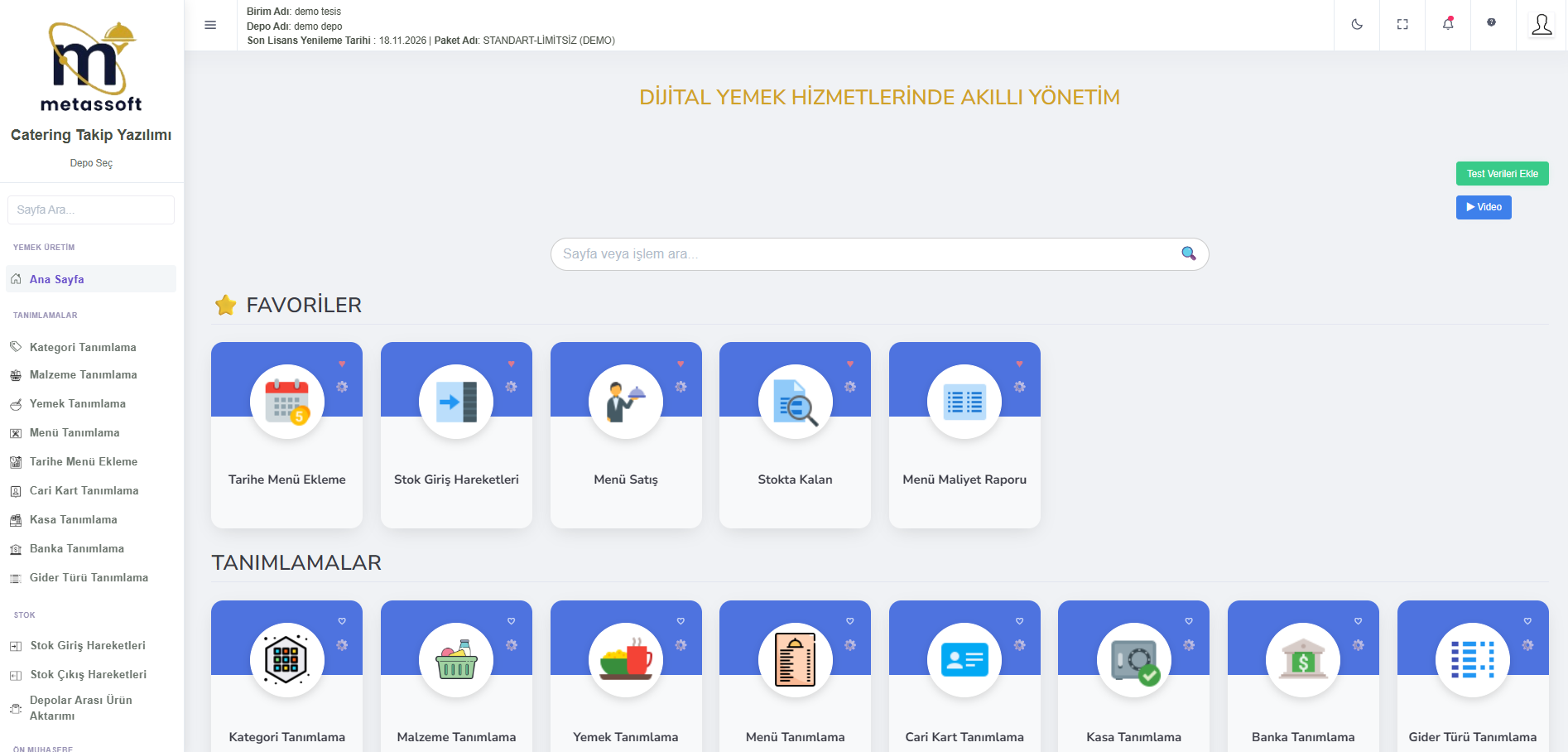Toggle dark mode with the moon icon
Screen dimensions: 1568x752
tap(1357, 25)
